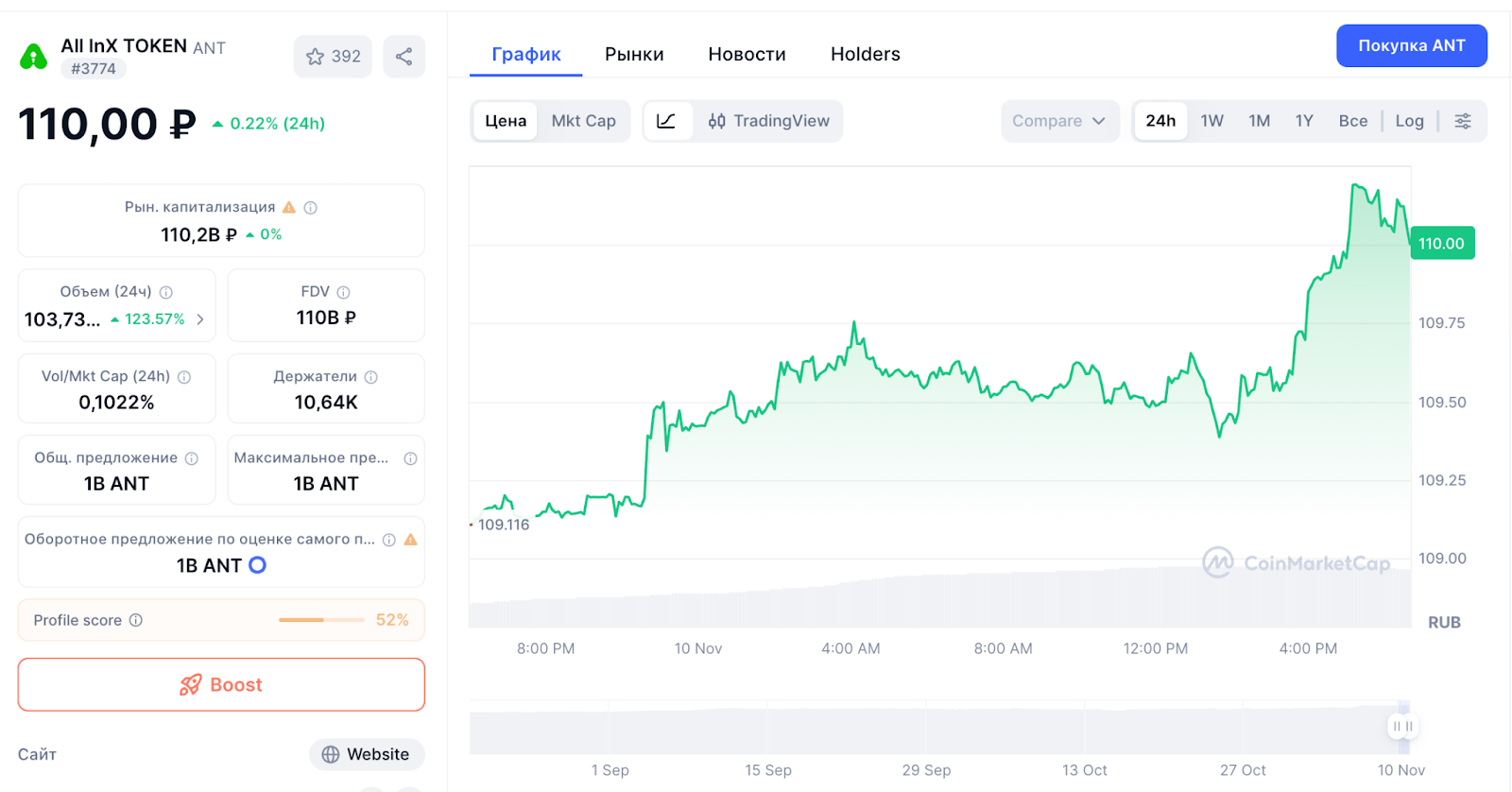Open the Новости tab

pos(747,54)
